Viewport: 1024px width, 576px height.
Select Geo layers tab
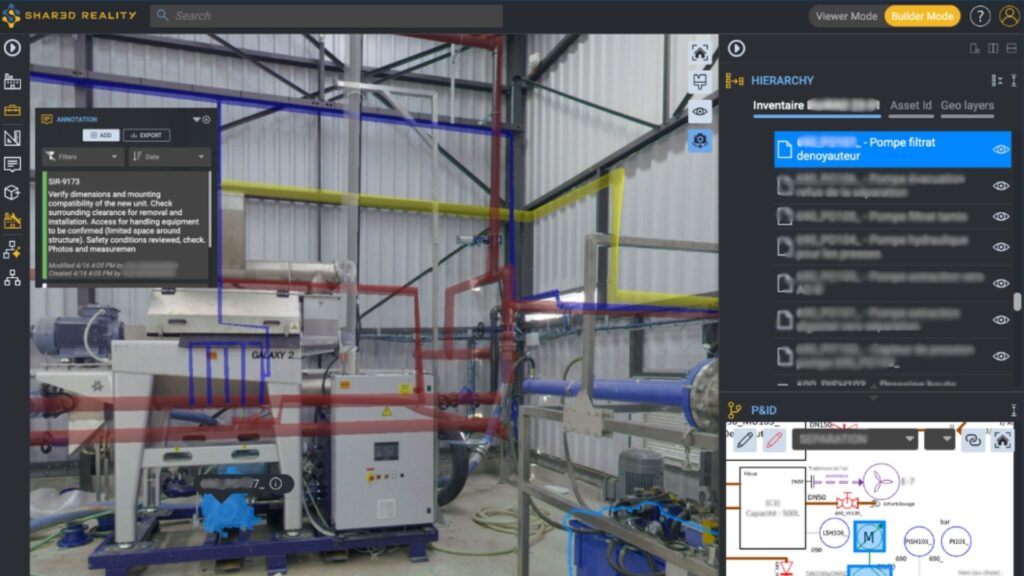pyautogui.click(x=967, y=106)
